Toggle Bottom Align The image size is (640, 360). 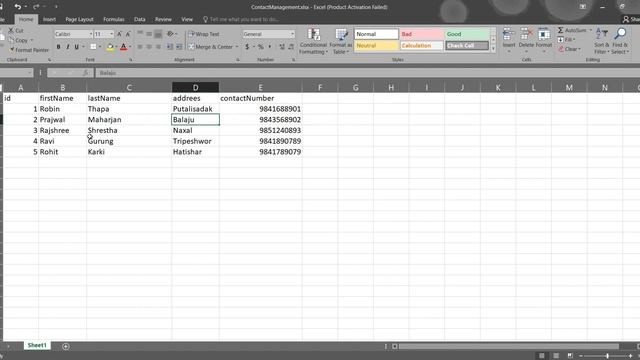(158, 34)
